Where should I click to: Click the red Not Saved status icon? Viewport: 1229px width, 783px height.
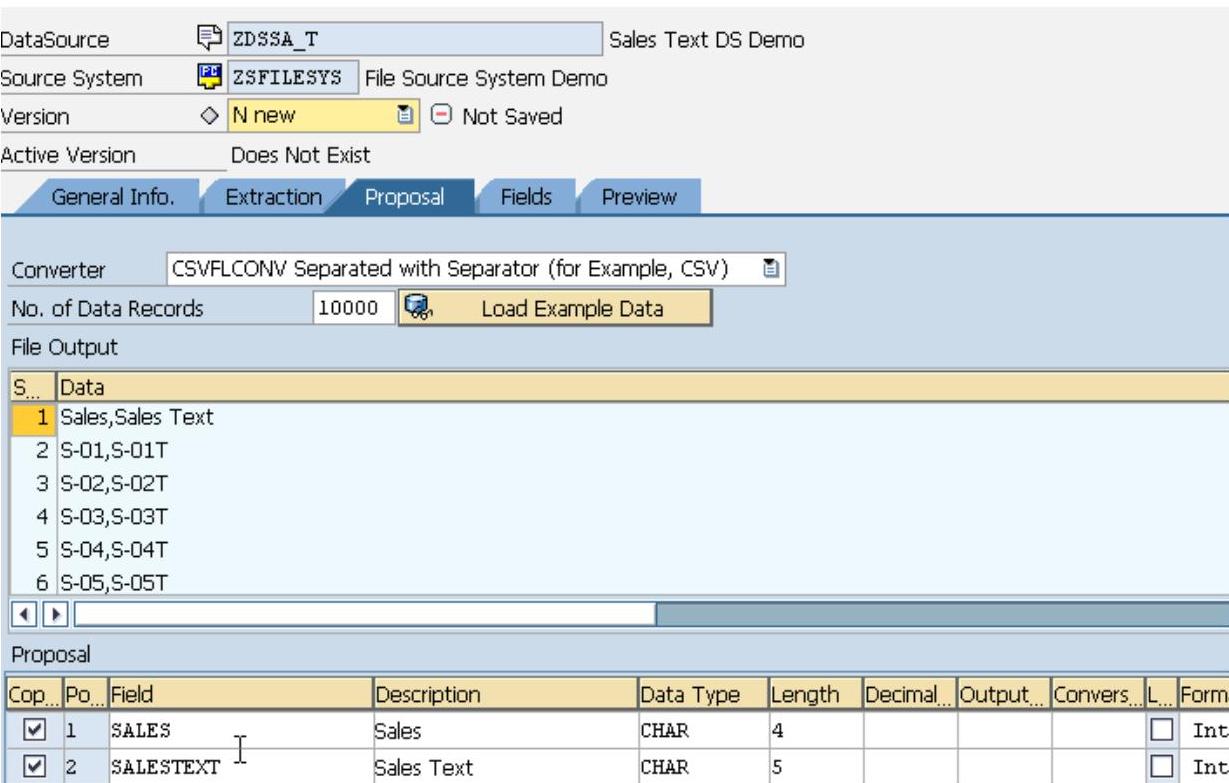(439, 116)
